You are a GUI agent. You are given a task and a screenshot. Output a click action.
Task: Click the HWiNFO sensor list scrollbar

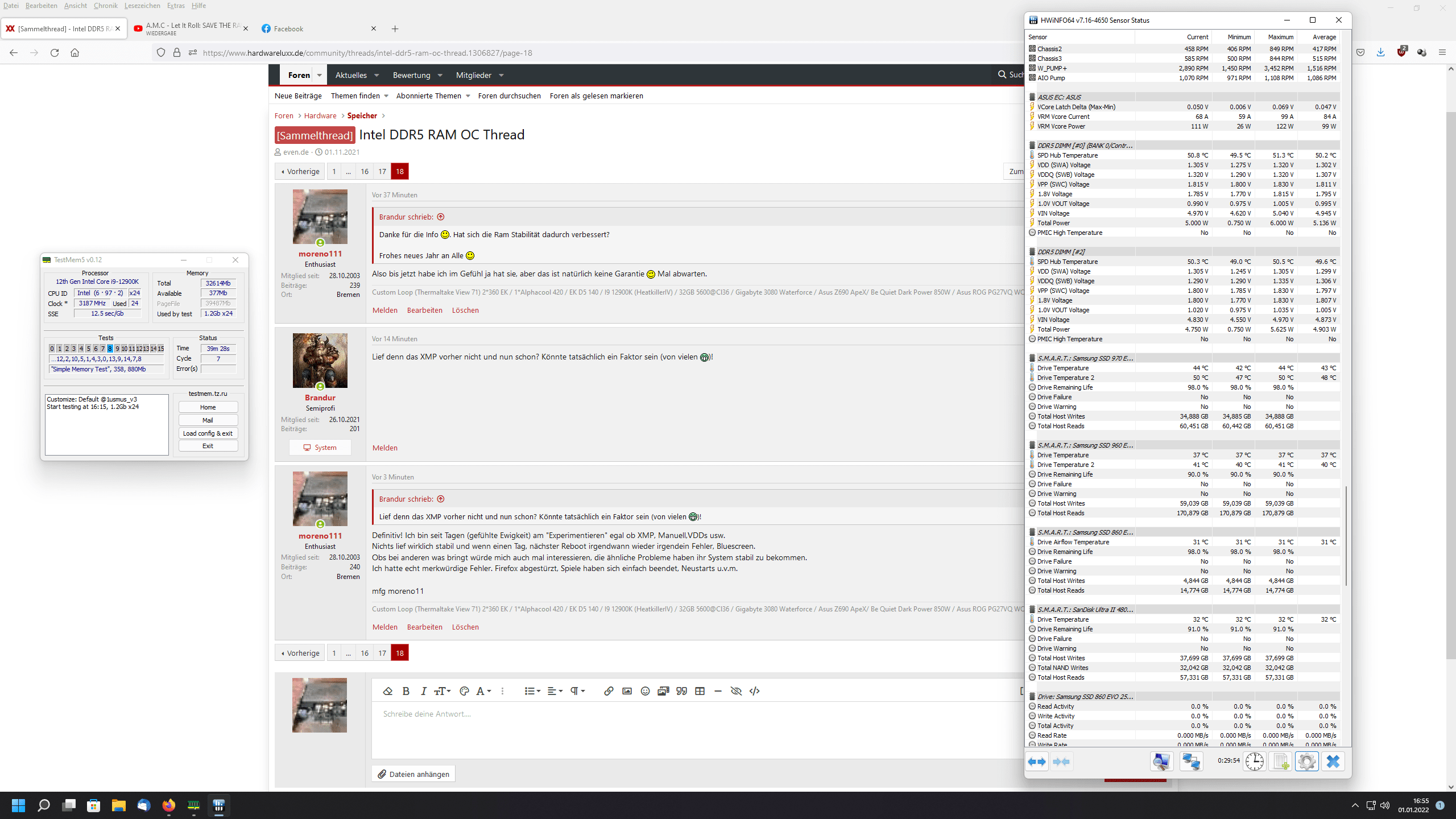pos(1346,536)
